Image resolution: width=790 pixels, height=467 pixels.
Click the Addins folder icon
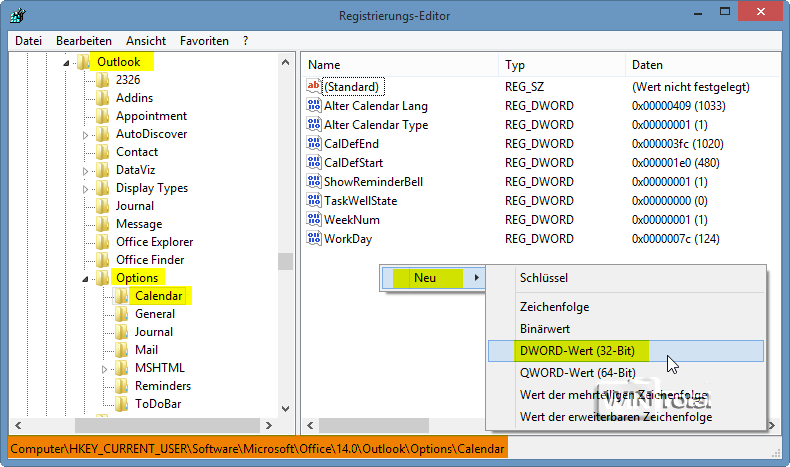pyautogui.click(x=102, y=98)
